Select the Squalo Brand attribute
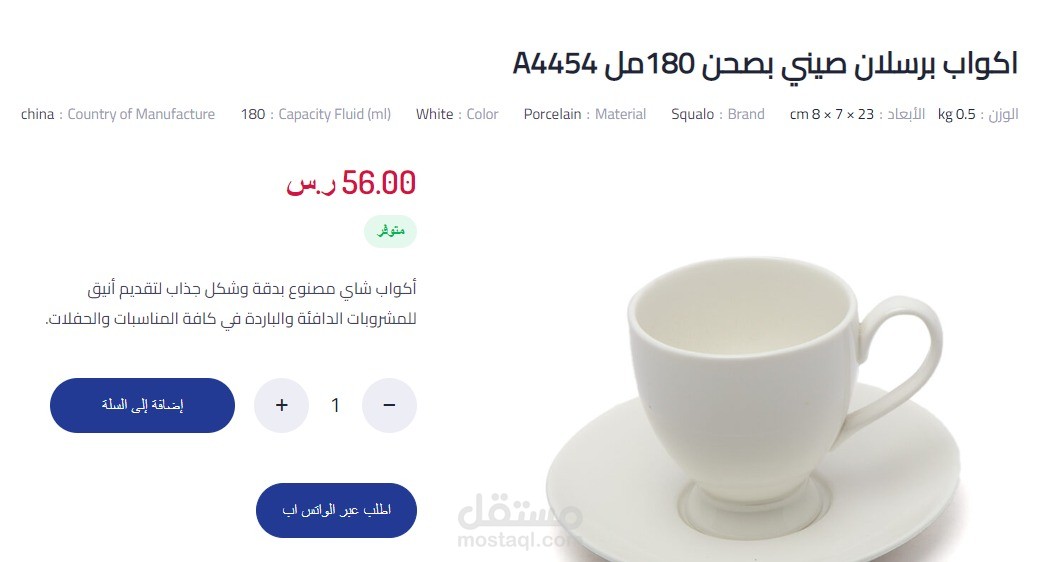The height and width of the screenshot is (562, 1042). click(718, 114)
